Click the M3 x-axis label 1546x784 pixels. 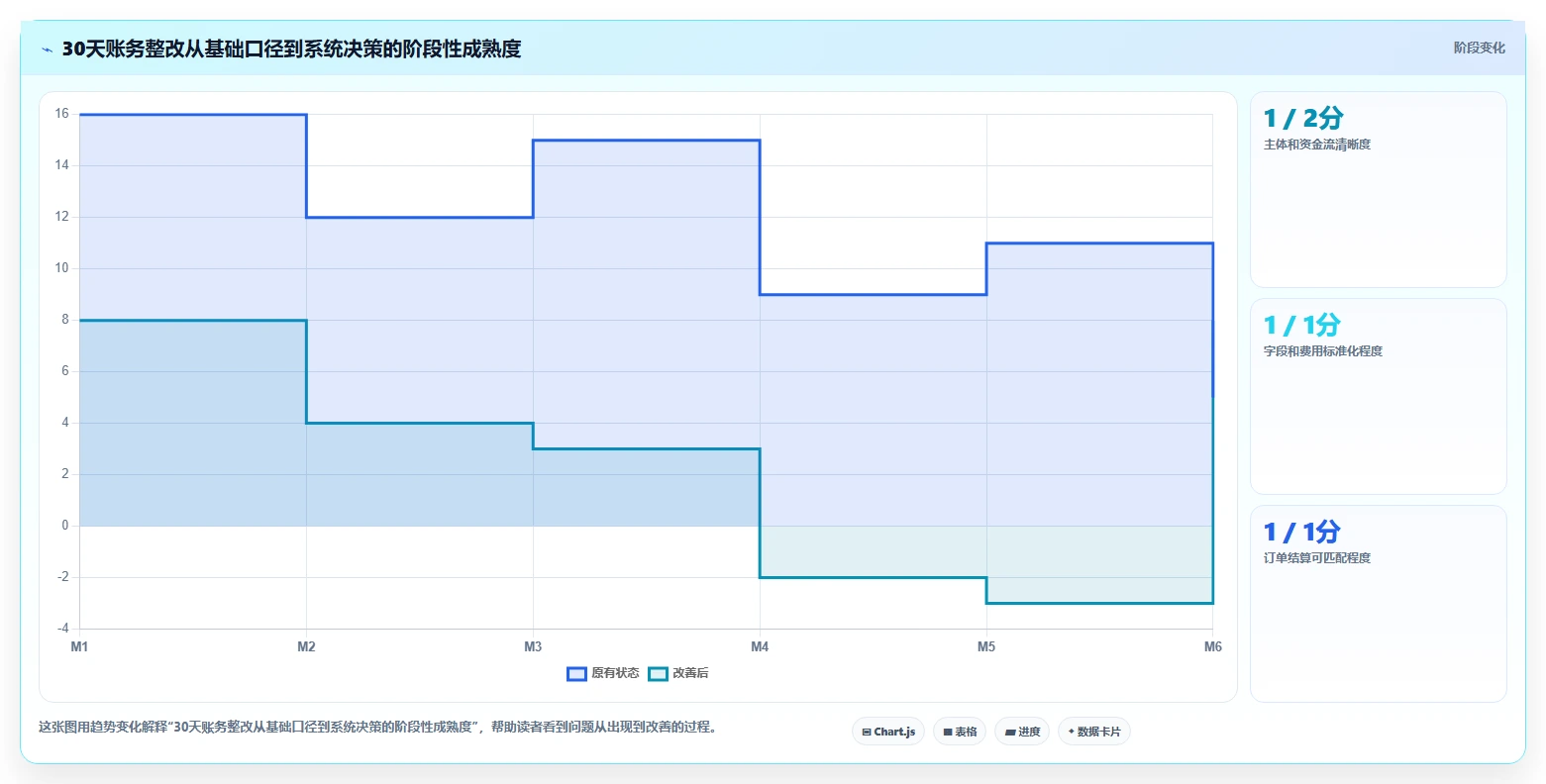tap(533, 647)
